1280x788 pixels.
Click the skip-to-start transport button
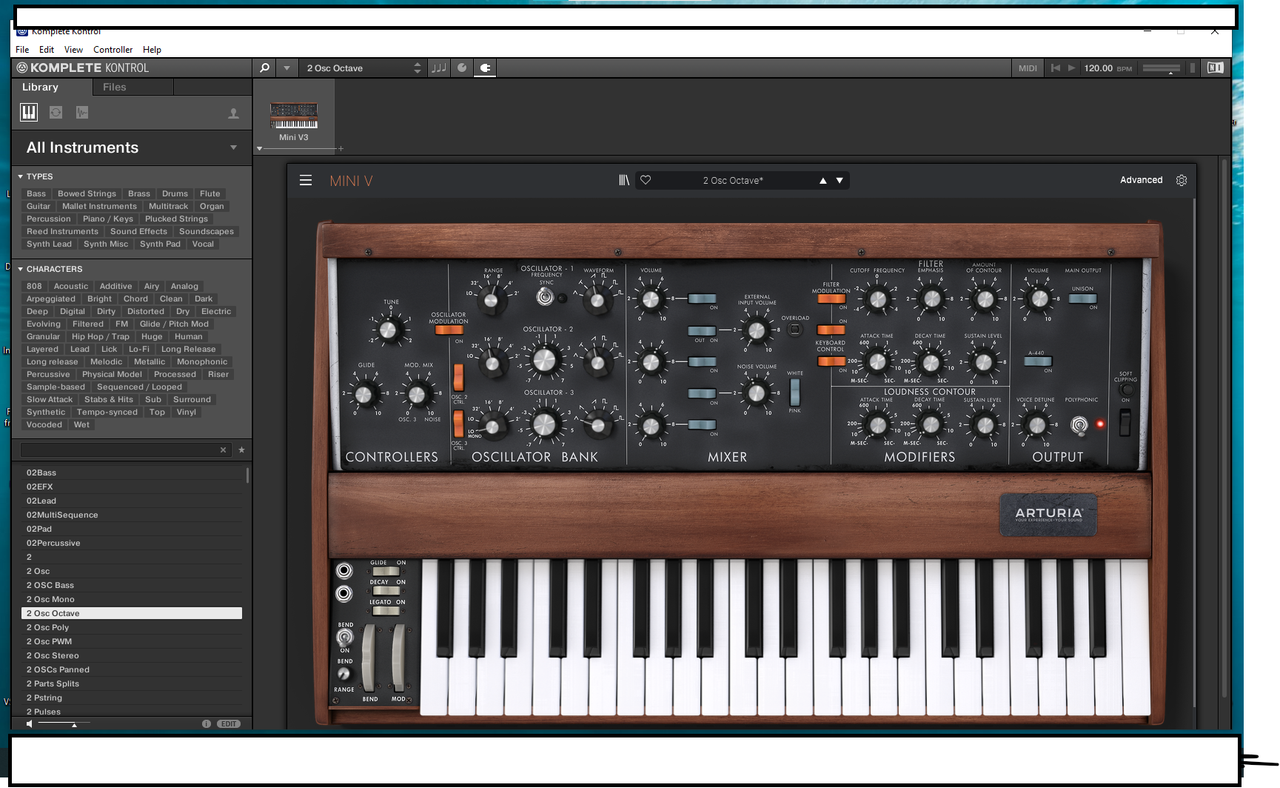click(x=1054, y=68)
